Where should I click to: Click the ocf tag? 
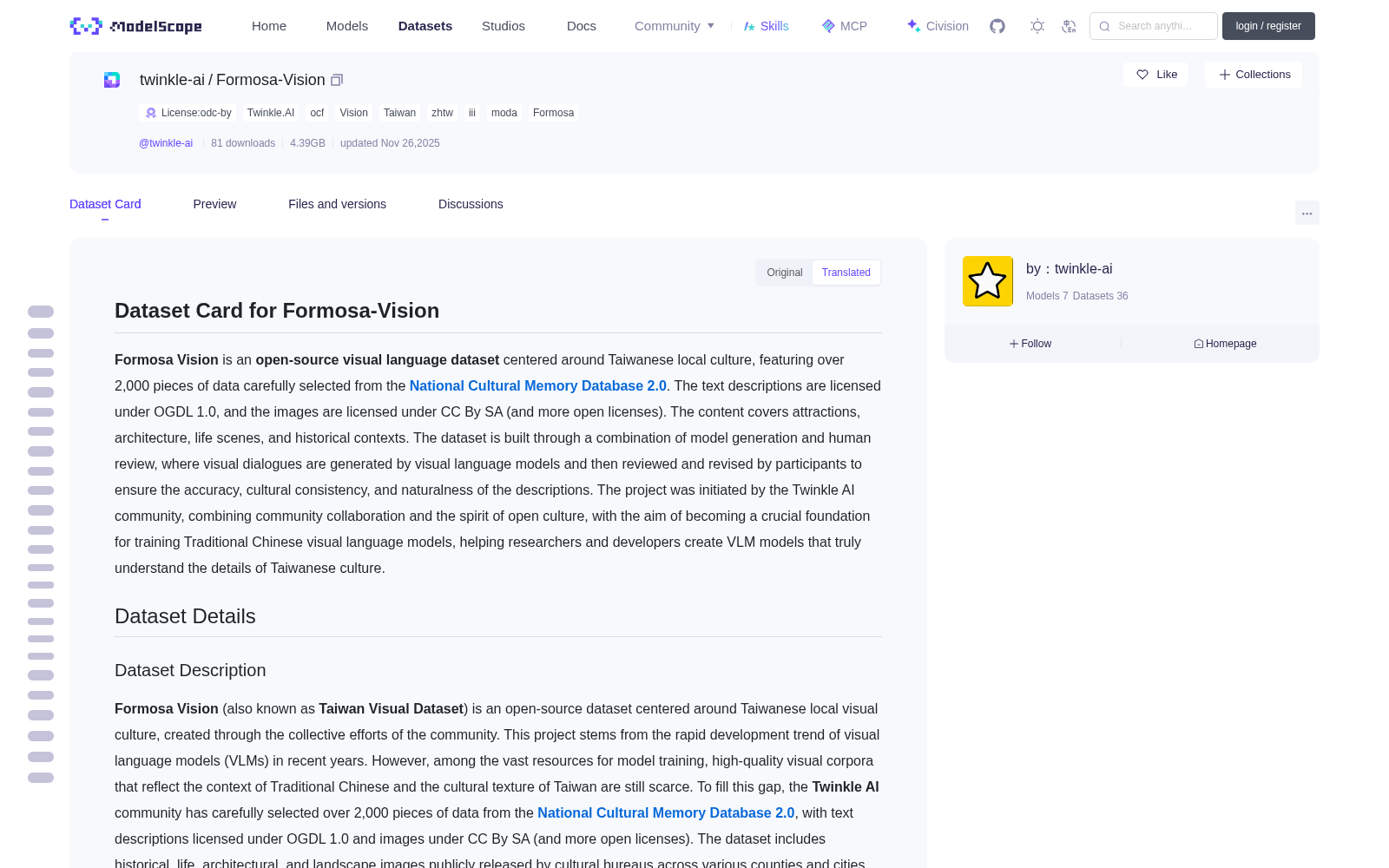pos(317,113)
